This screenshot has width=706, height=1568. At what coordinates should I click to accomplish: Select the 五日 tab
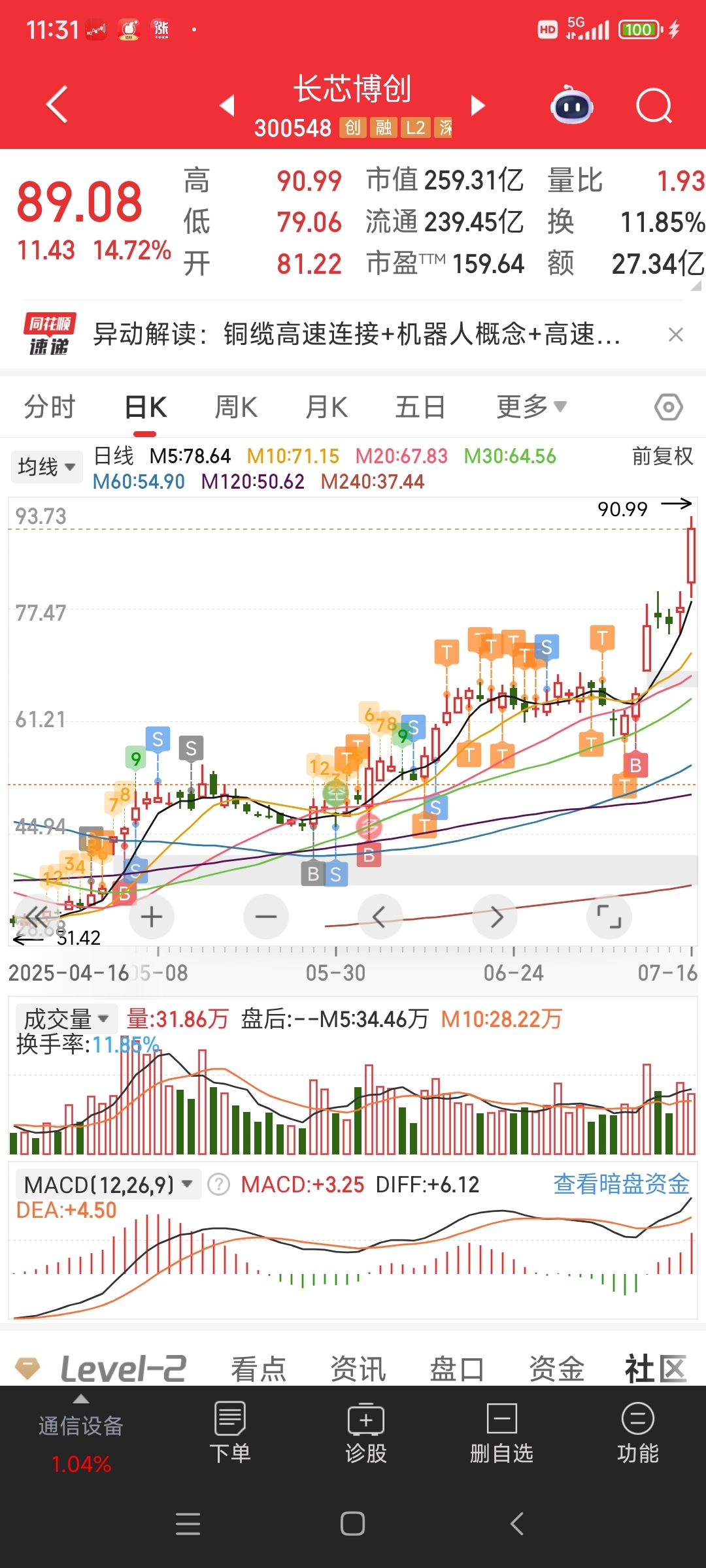[x=420, y=407]
